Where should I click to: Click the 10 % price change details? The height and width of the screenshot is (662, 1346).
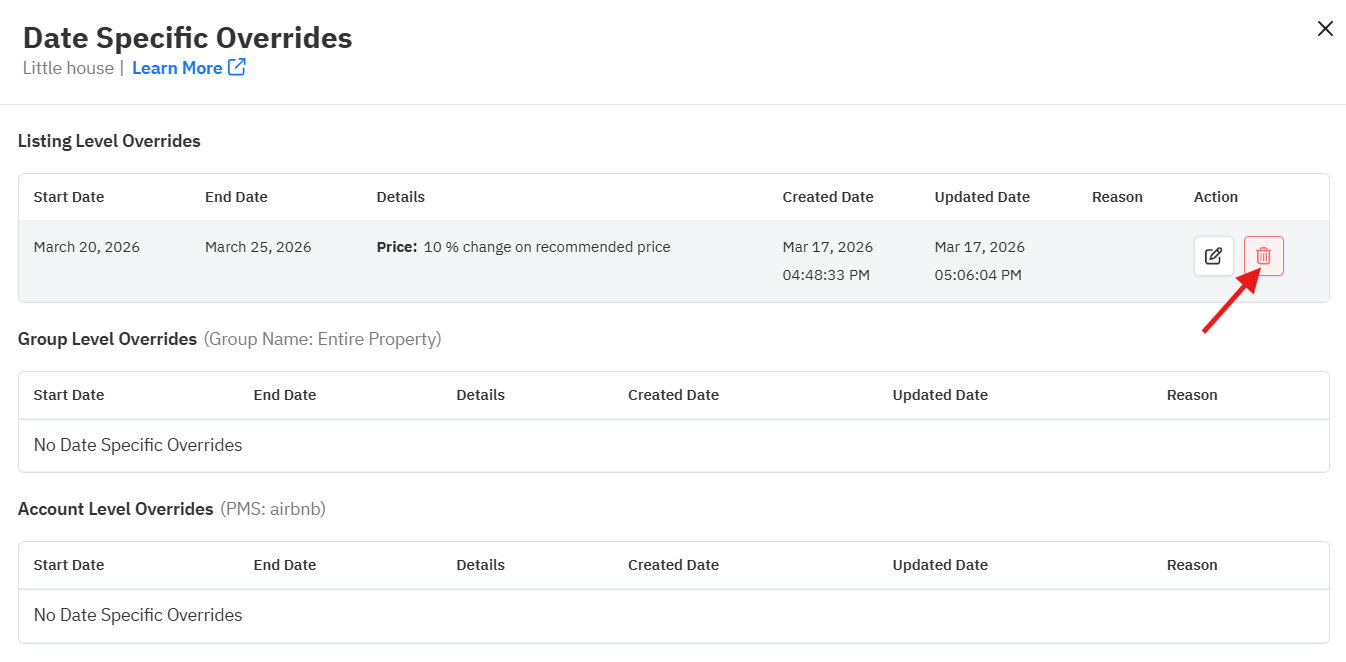(x=523, y=247)
